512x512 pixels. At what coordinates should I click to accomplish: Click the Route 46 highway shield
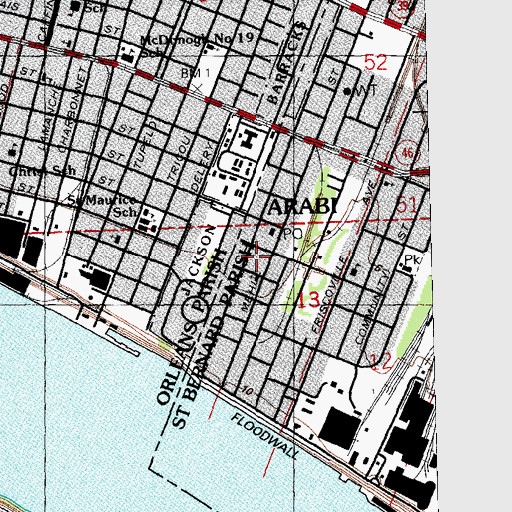pos(407,153)
